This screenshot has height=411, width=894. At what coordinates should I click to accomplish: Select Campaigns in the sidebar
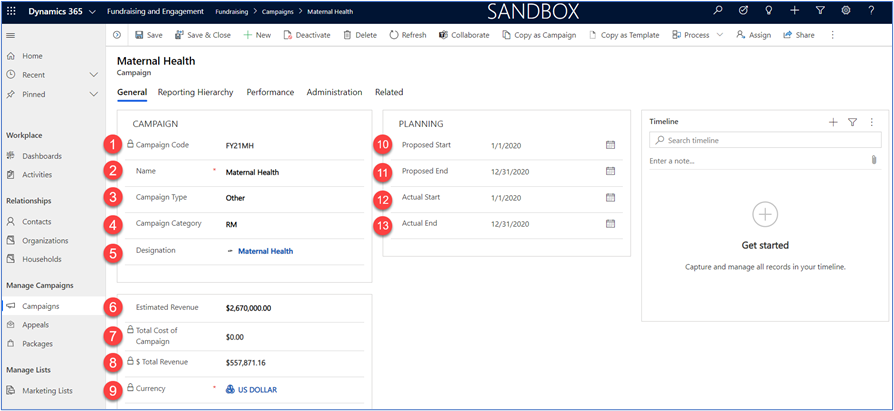pos(52,306)
